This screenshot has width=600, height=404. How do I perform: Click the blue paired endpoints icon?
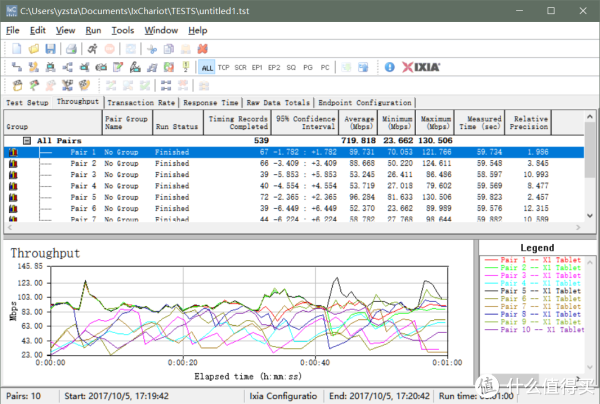tap(166, 85)
